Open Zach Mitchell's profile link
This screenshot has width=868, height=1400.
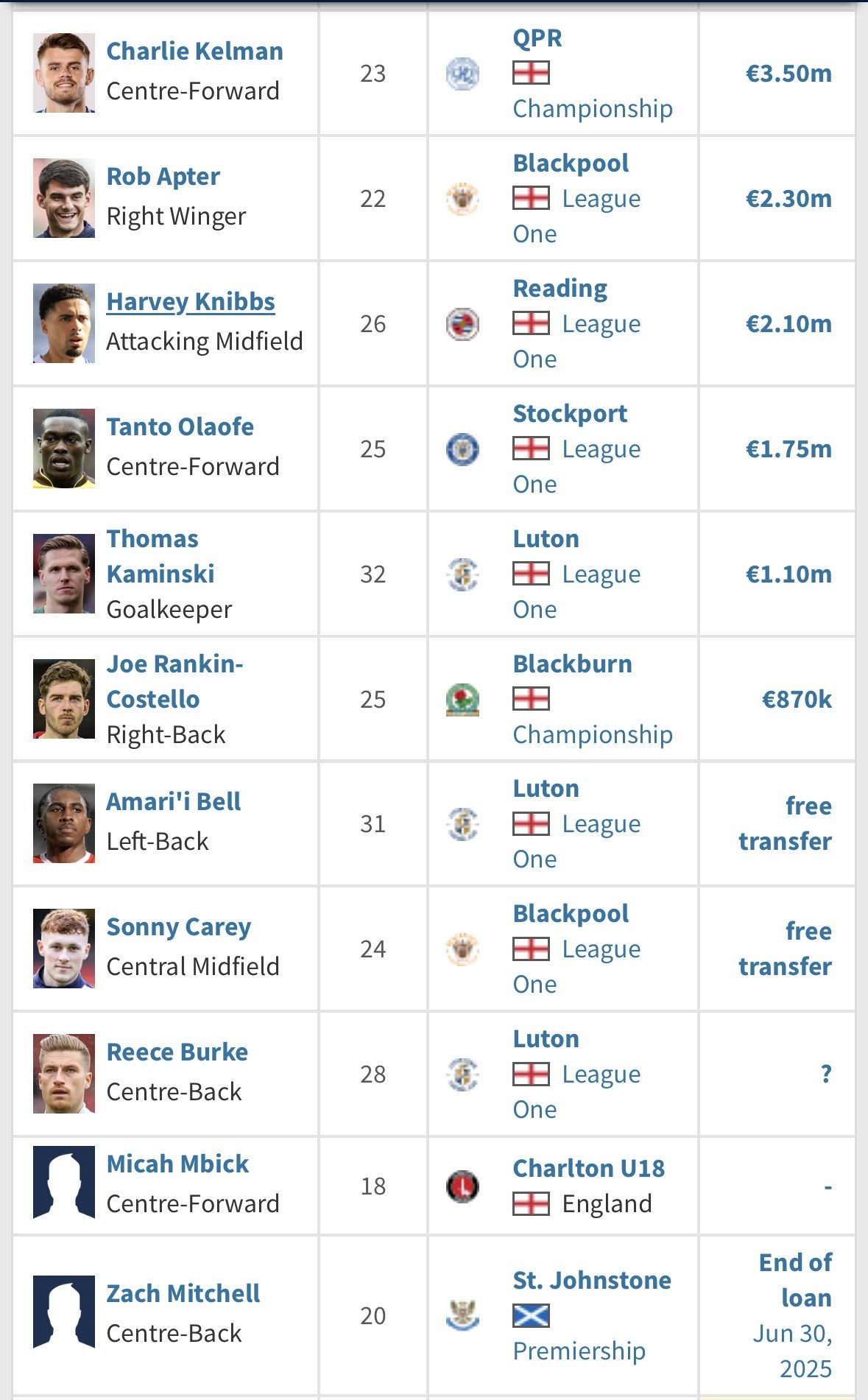(x=183, y=1294)
